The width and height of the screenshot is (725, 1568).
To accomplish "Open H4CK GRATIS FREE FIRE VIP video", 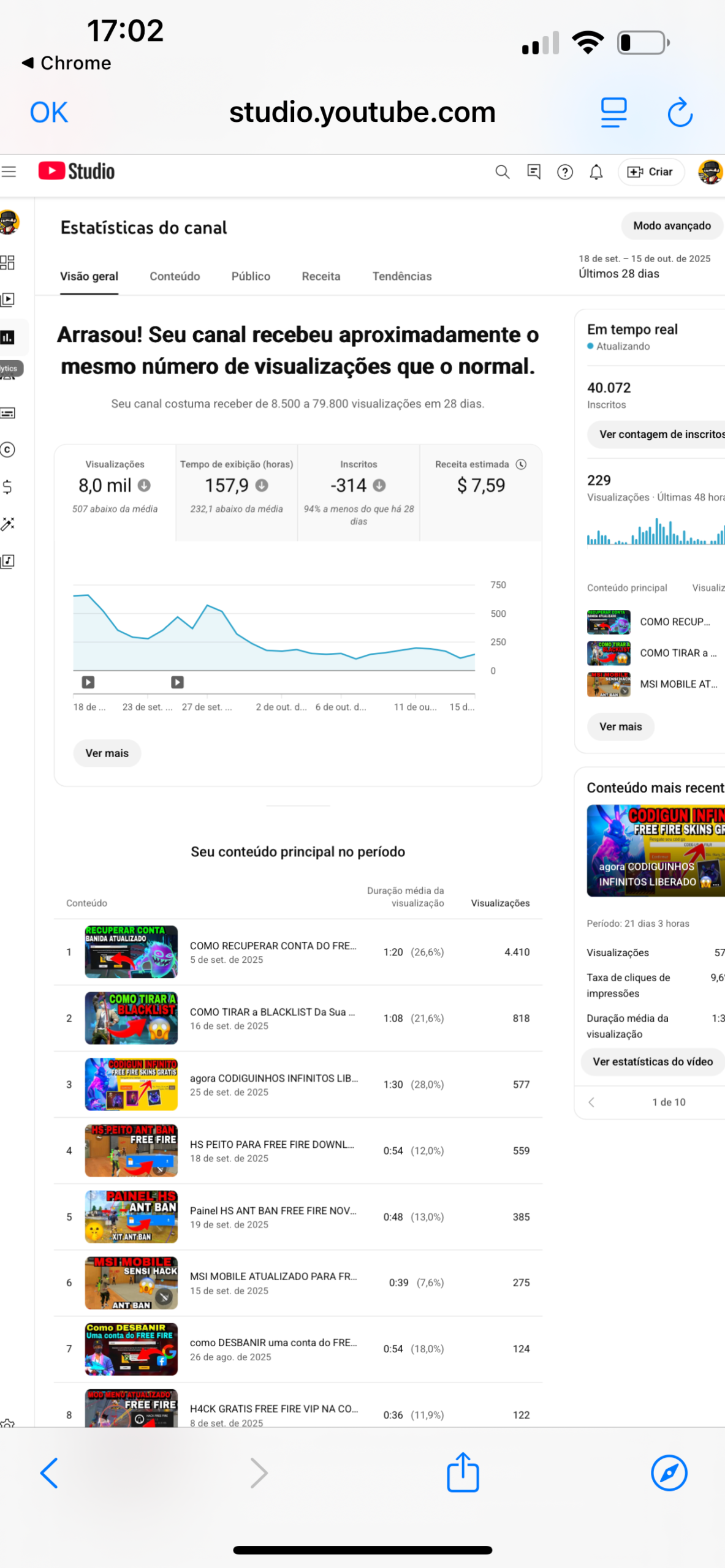I will [x=298, y=1406].
